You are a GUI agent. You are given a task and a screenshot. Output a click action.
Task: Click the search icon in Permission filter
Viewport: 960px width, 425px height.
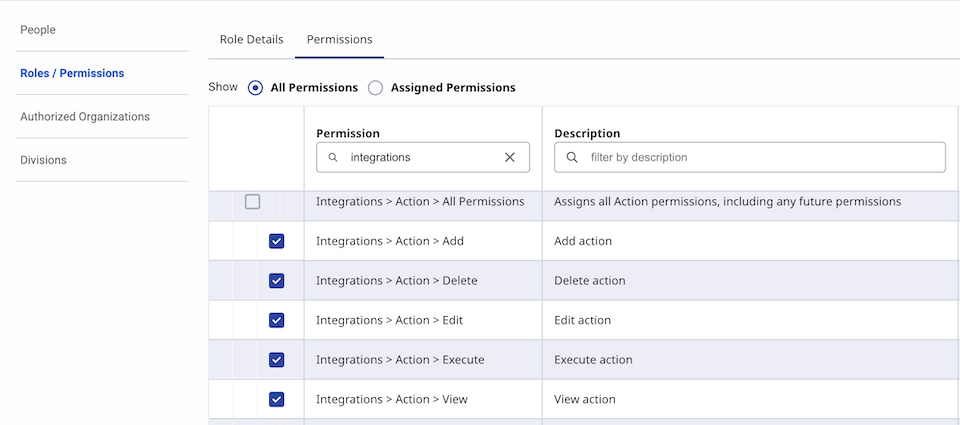point(333,157)
